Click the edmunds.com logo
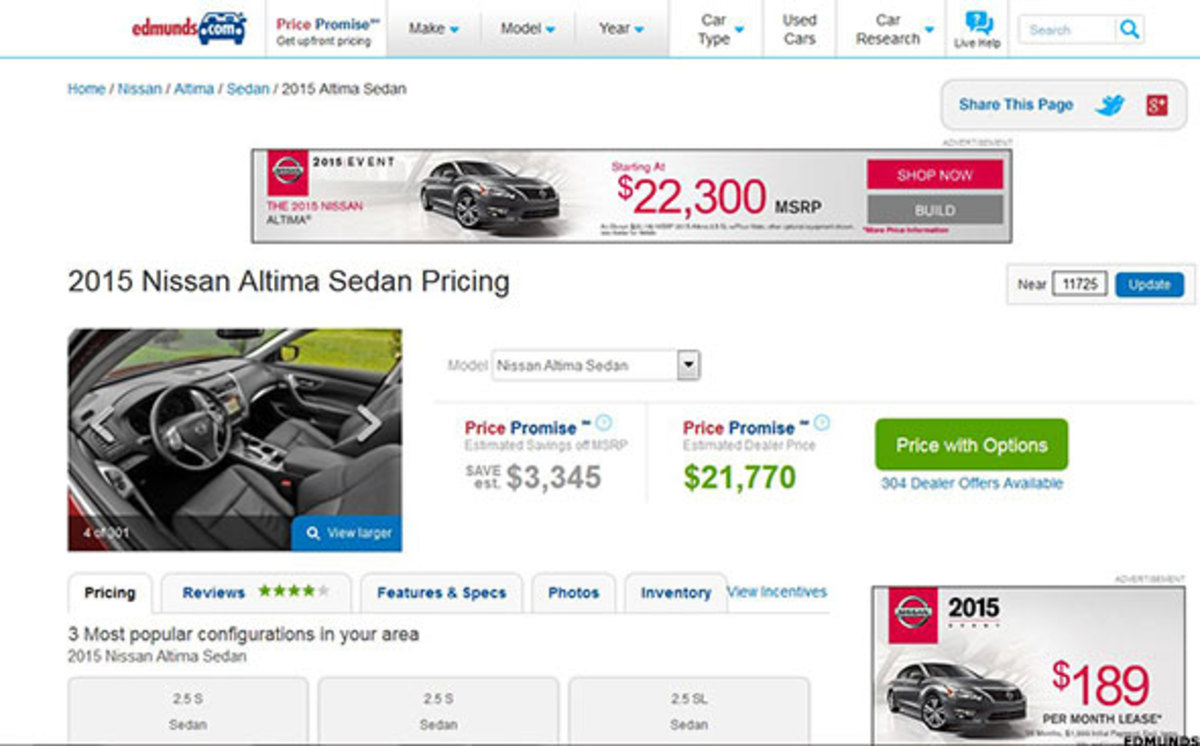This screenshot has width=1200, height=746. (x=189, y=28)
